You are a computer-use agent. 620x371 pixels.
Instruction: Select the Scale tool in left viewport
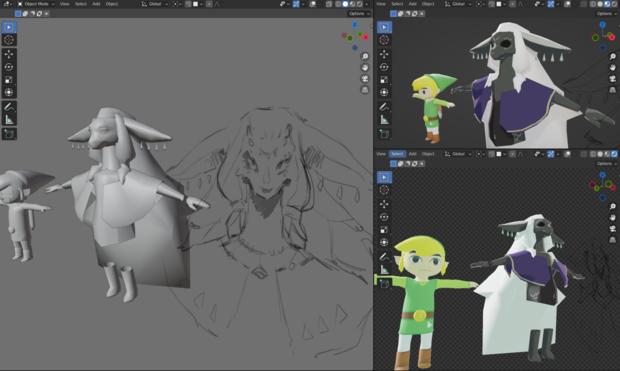[x=9, y=80]
